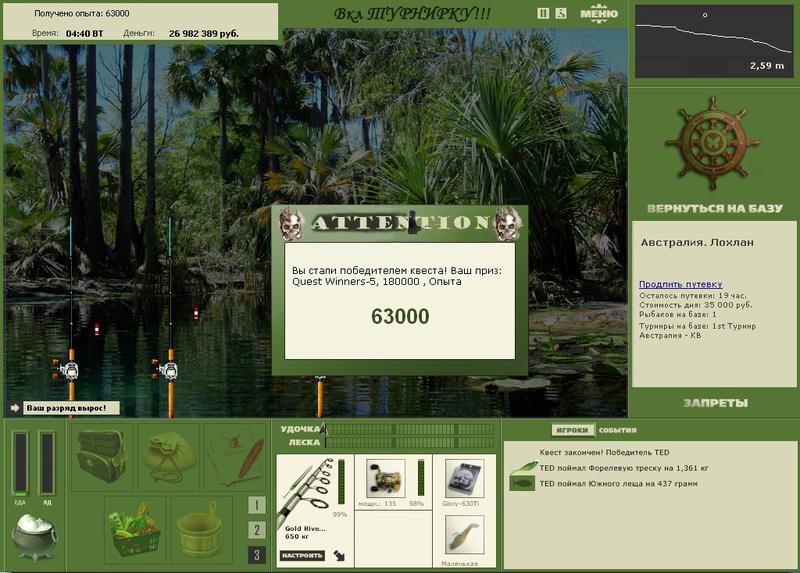Click the rod condition gauge showing 99%

[x=341, y=481]
